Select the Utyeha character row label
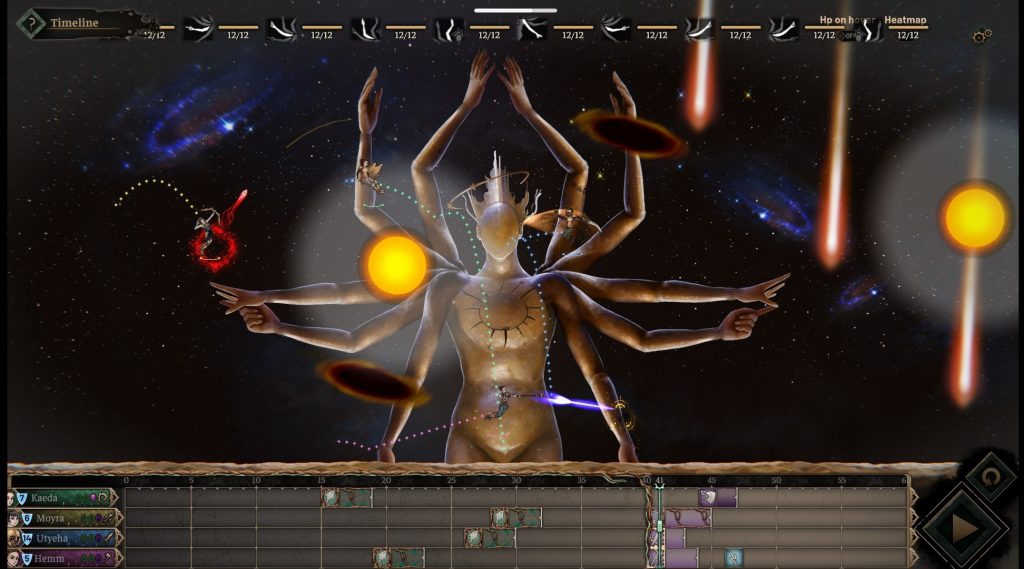This screenshot has width=1024, height=569. pyautogui.click(x=53, y=538)
